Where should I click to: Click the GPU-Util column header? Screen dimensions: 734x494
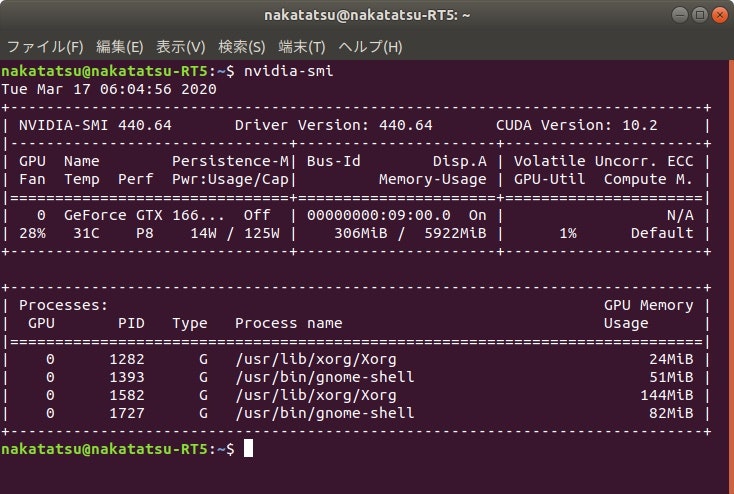click(550, 179)
